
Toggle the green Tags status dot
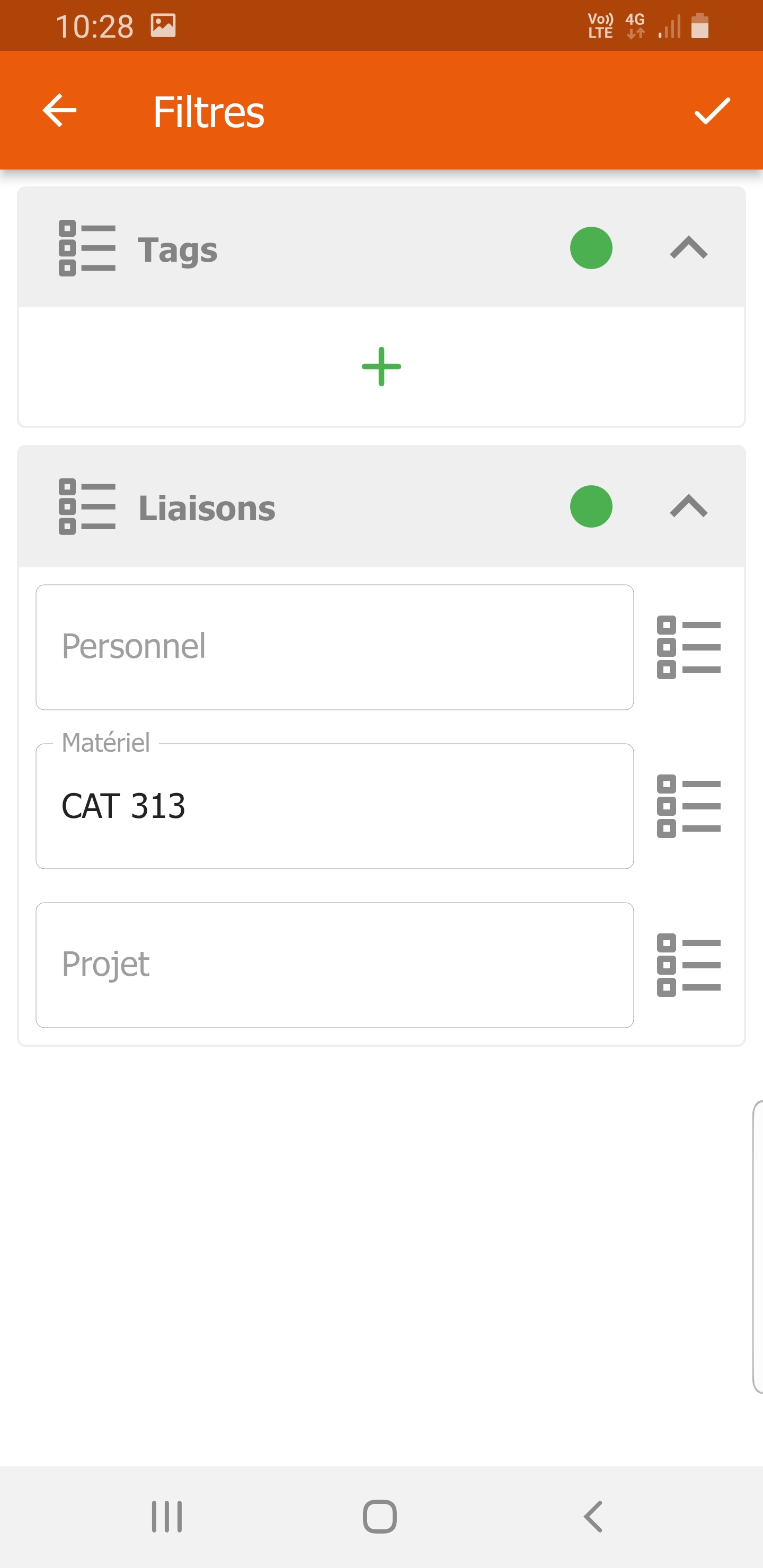(591, 248)
